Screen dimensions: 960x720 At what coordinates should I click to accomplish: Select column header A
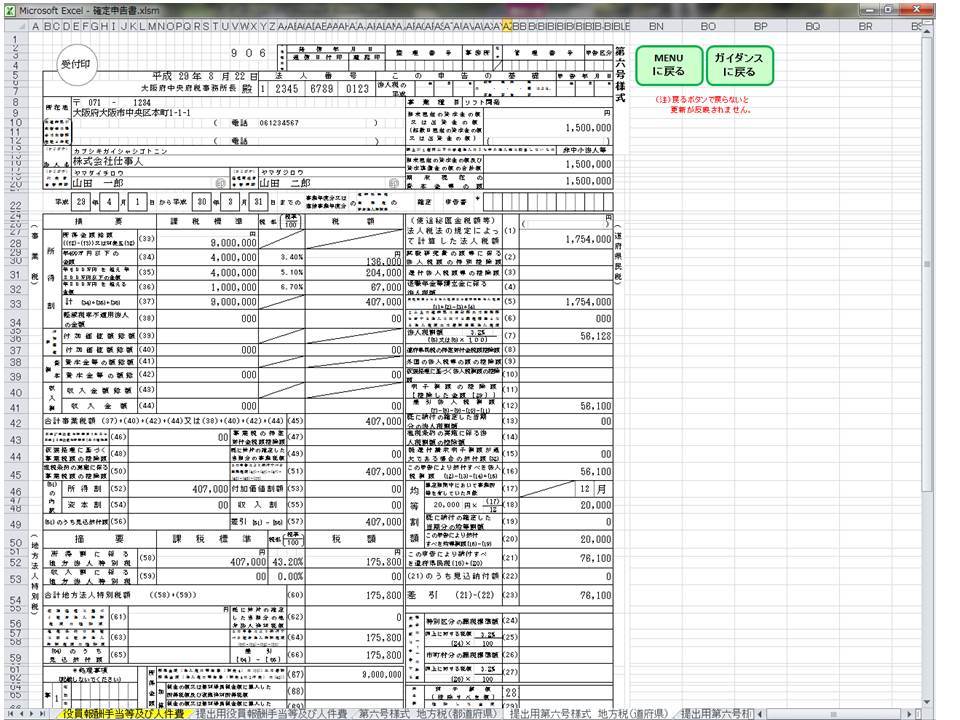click(36, 26)
